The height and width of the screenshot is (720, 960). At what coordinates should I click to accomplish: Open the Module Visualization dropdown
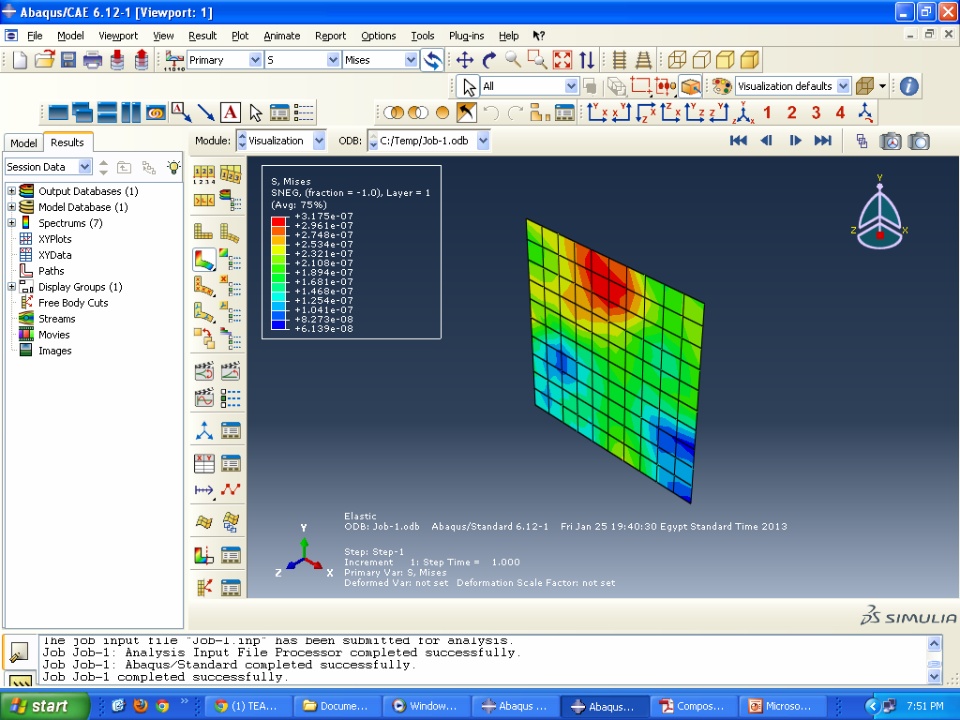[x=319, y=141]
